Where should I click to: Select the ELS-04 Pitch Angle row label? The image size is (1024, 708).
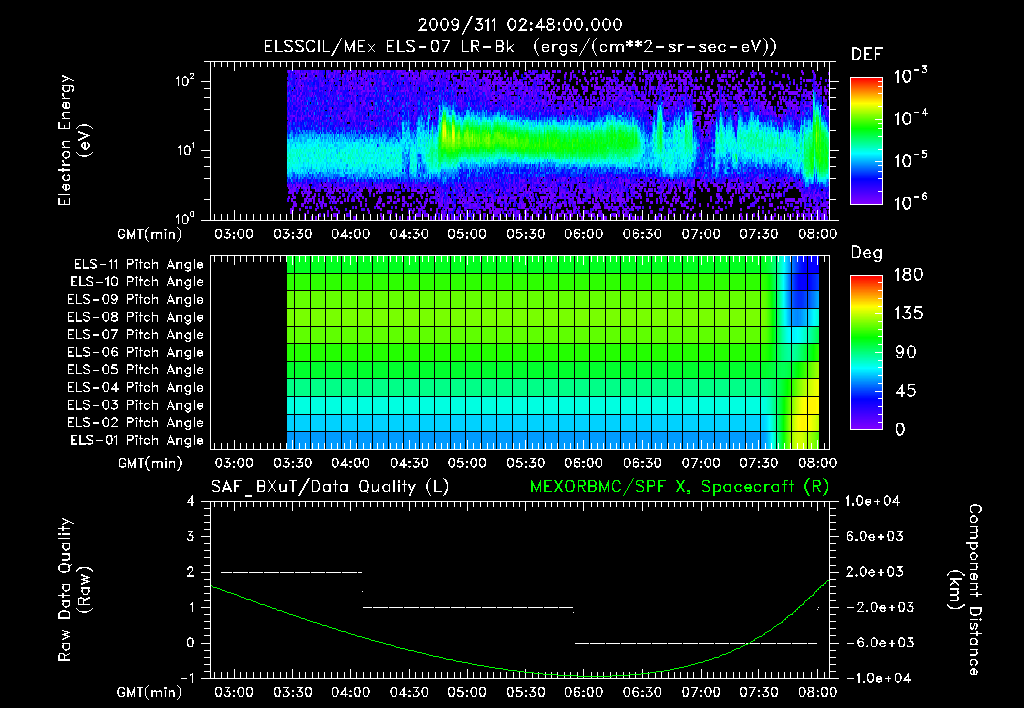pos(136,387)
